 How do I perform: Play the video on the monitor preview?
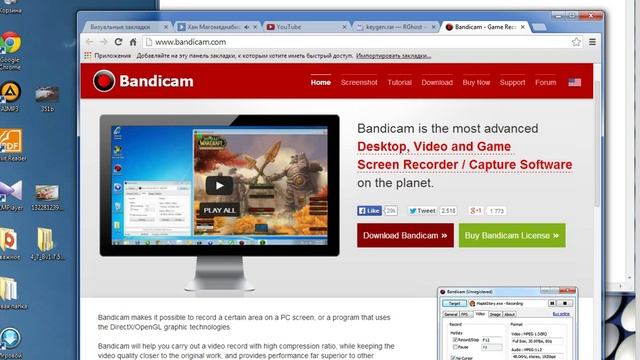click(x=219, y=186)
